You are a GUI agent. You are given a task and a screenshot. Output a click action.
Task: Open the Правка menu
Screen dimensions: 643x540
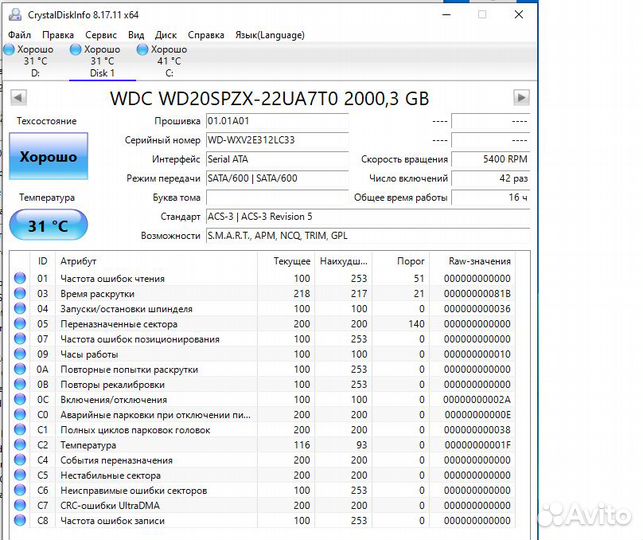point(58,35)
